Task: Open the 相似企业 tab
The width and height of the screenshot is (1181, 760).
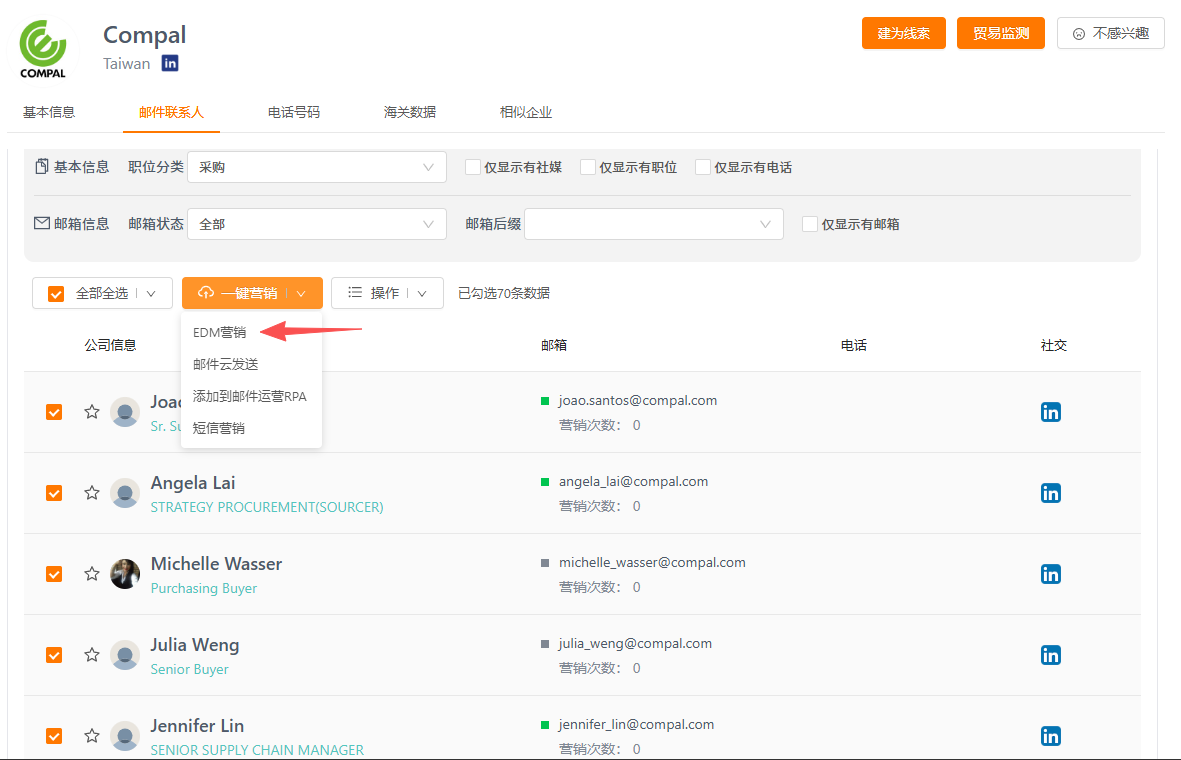Action: tap(526, 112)
